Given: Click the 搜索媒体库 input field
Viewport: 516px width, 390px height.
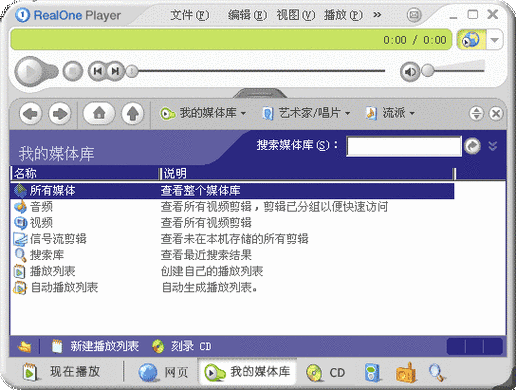Looking at the screenshot, I should click(x=404, y=146).
